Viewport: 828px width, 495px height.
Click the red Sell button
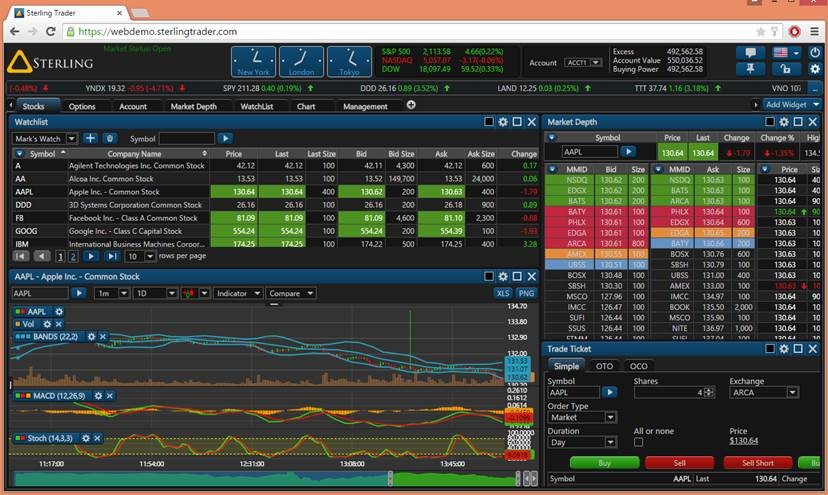[679, 463]
